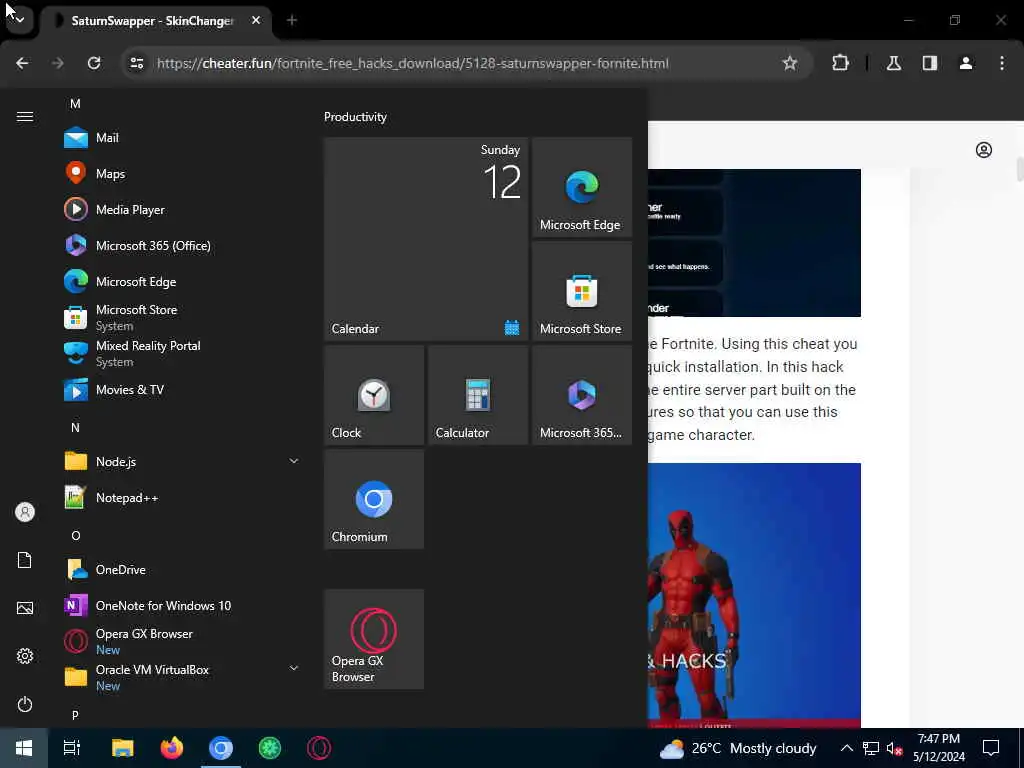Viewport: 1024px width, 768px height.
Task: Click the website account icon on the page
Action: (x=984, y=150)
